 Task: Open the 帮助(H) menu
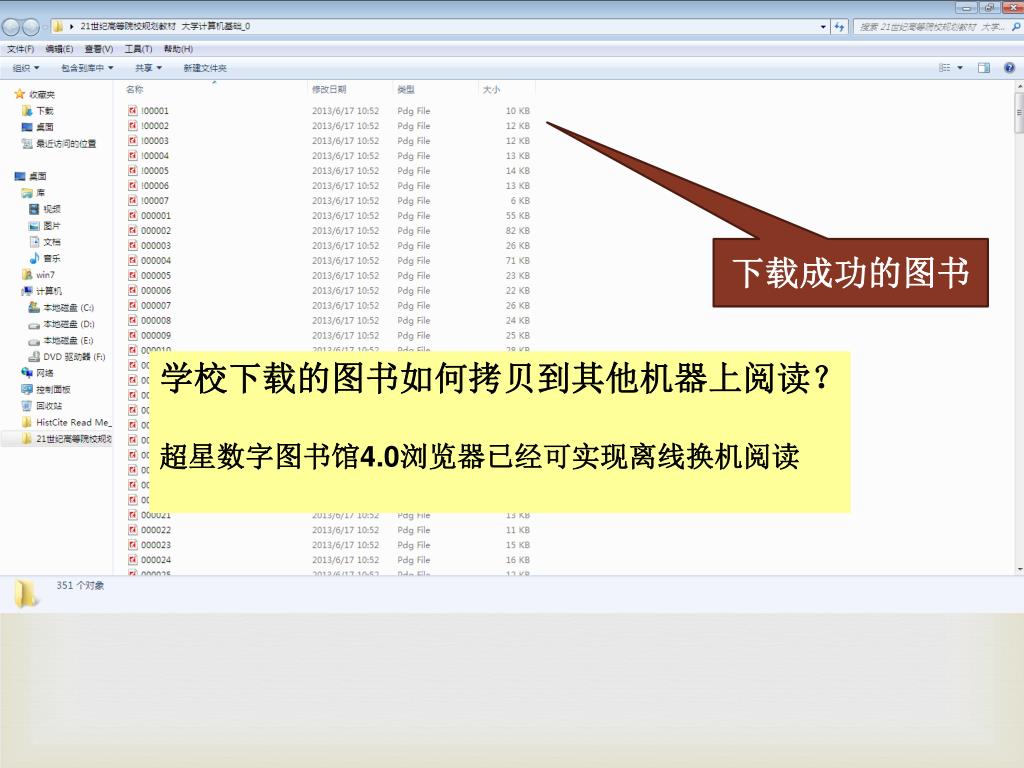pos(178,49)
